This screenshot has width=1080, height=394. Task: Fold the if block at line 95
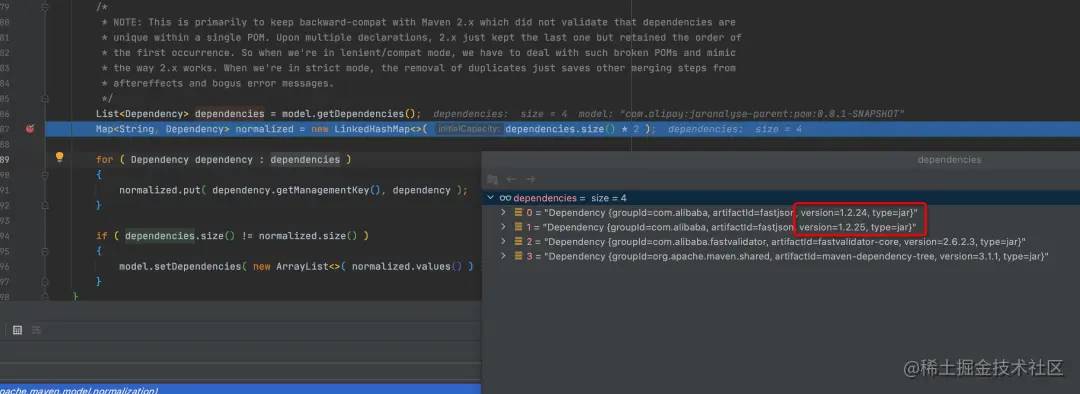coord(45,251)
